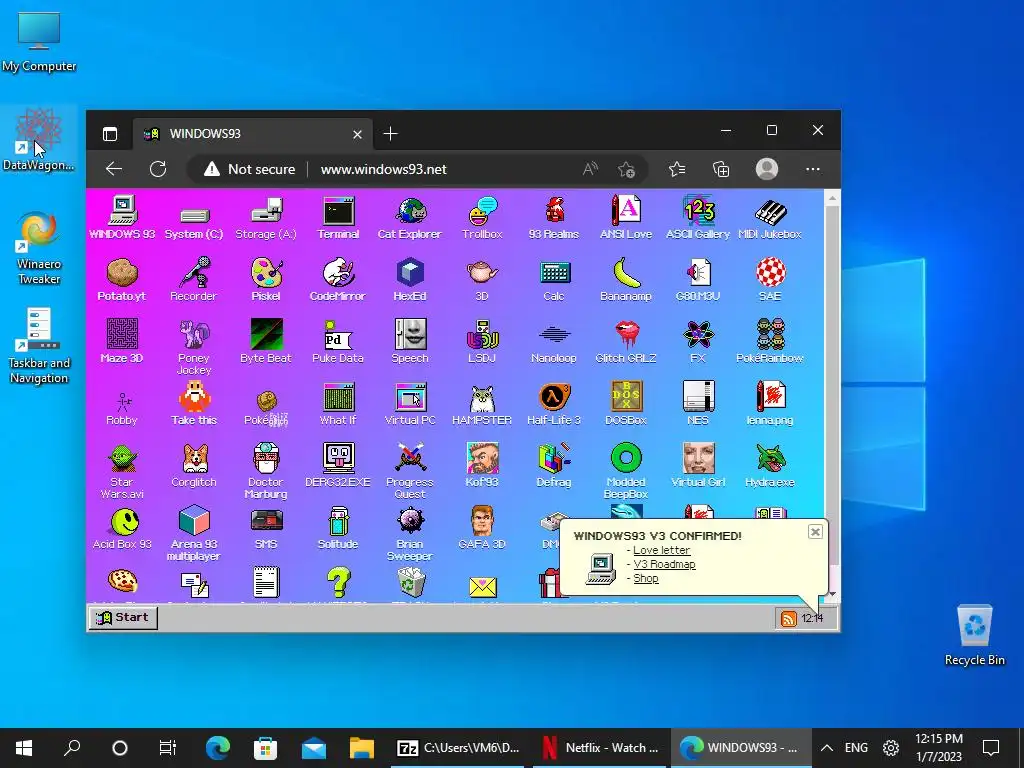Open Maze 3D
The width and height of the screenshot is (1024, 768).
122,342
